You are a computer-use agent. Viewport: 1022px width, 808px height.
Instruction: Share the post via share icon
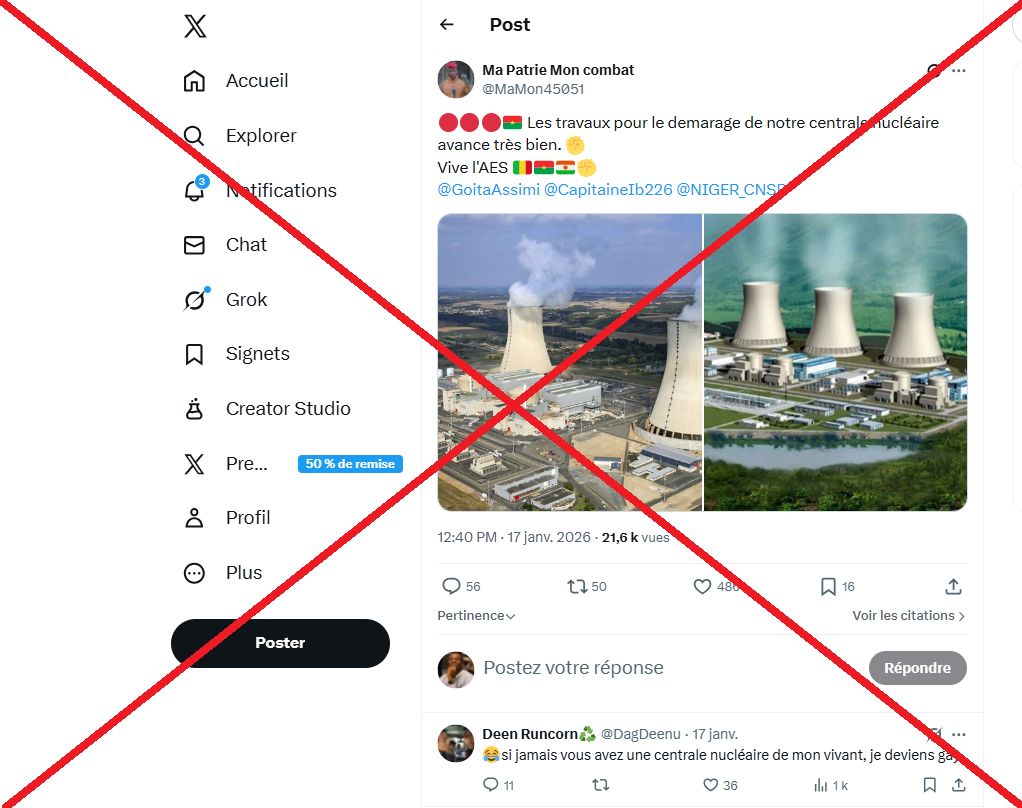click(x=953, y=587)
